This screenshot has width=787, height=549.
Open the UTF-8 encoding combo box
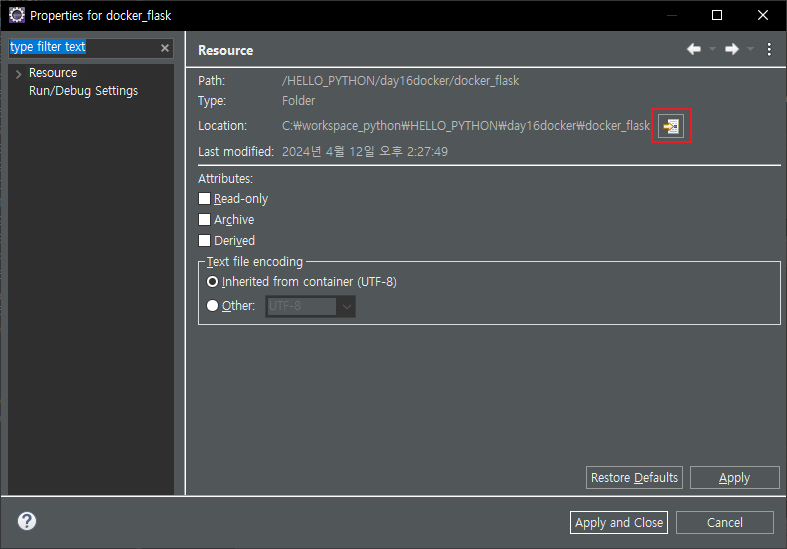coord(310,306)
